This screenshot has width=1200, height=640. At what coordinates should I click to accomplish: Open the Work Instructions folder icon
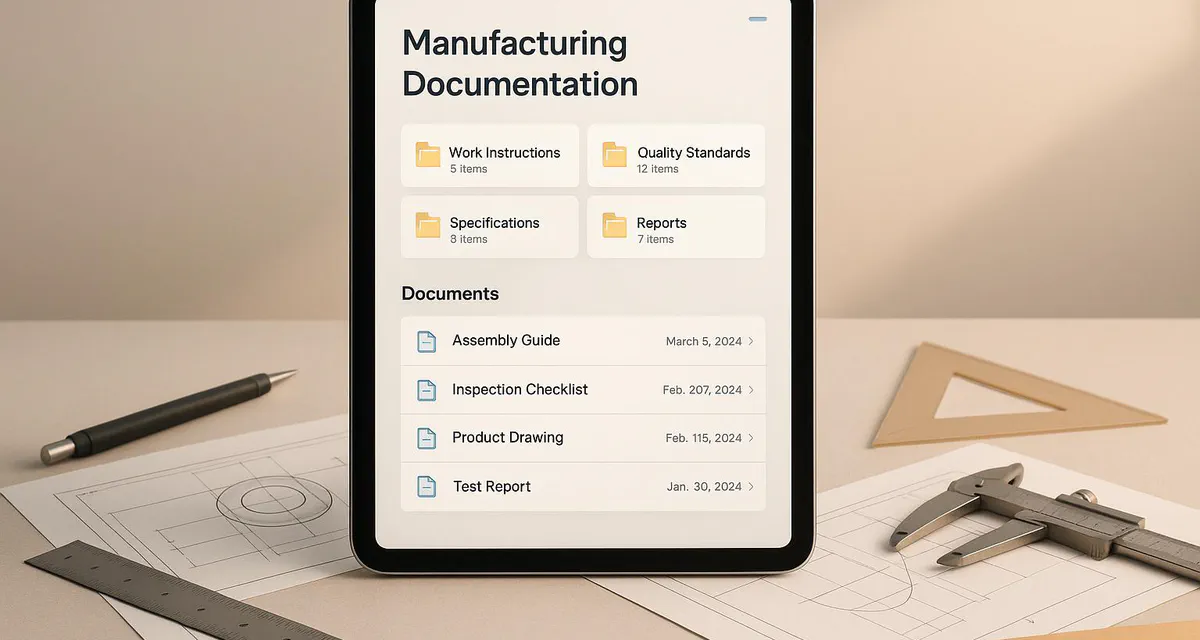click(x=428, y=155)
